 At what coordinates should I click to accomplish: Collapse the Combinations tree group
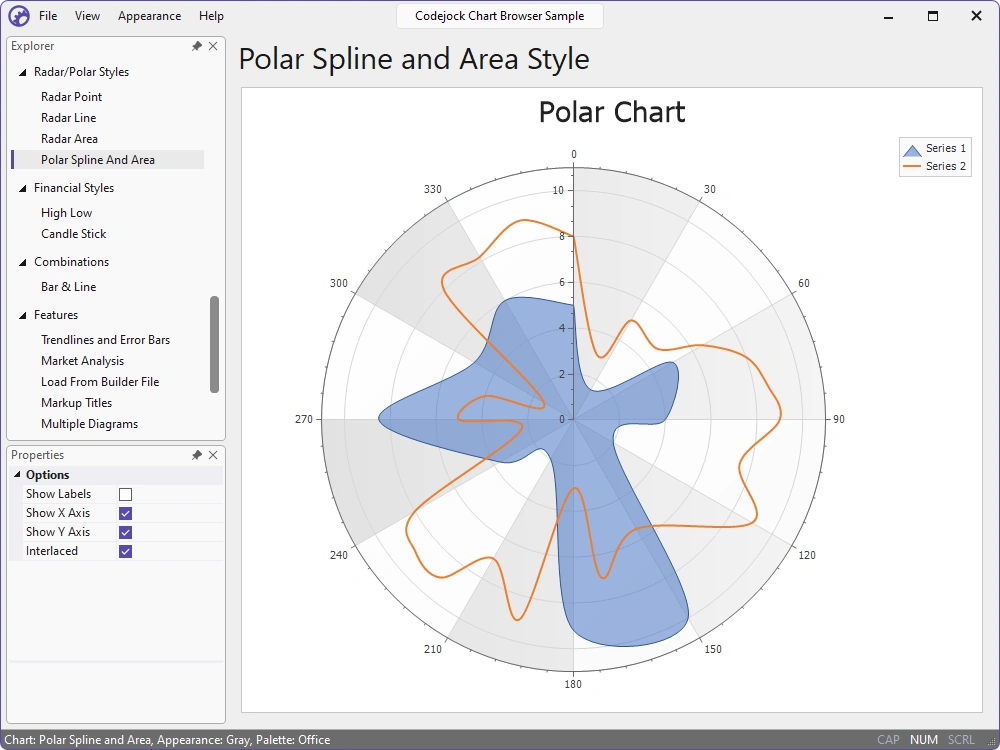click(x=22, y=262)
